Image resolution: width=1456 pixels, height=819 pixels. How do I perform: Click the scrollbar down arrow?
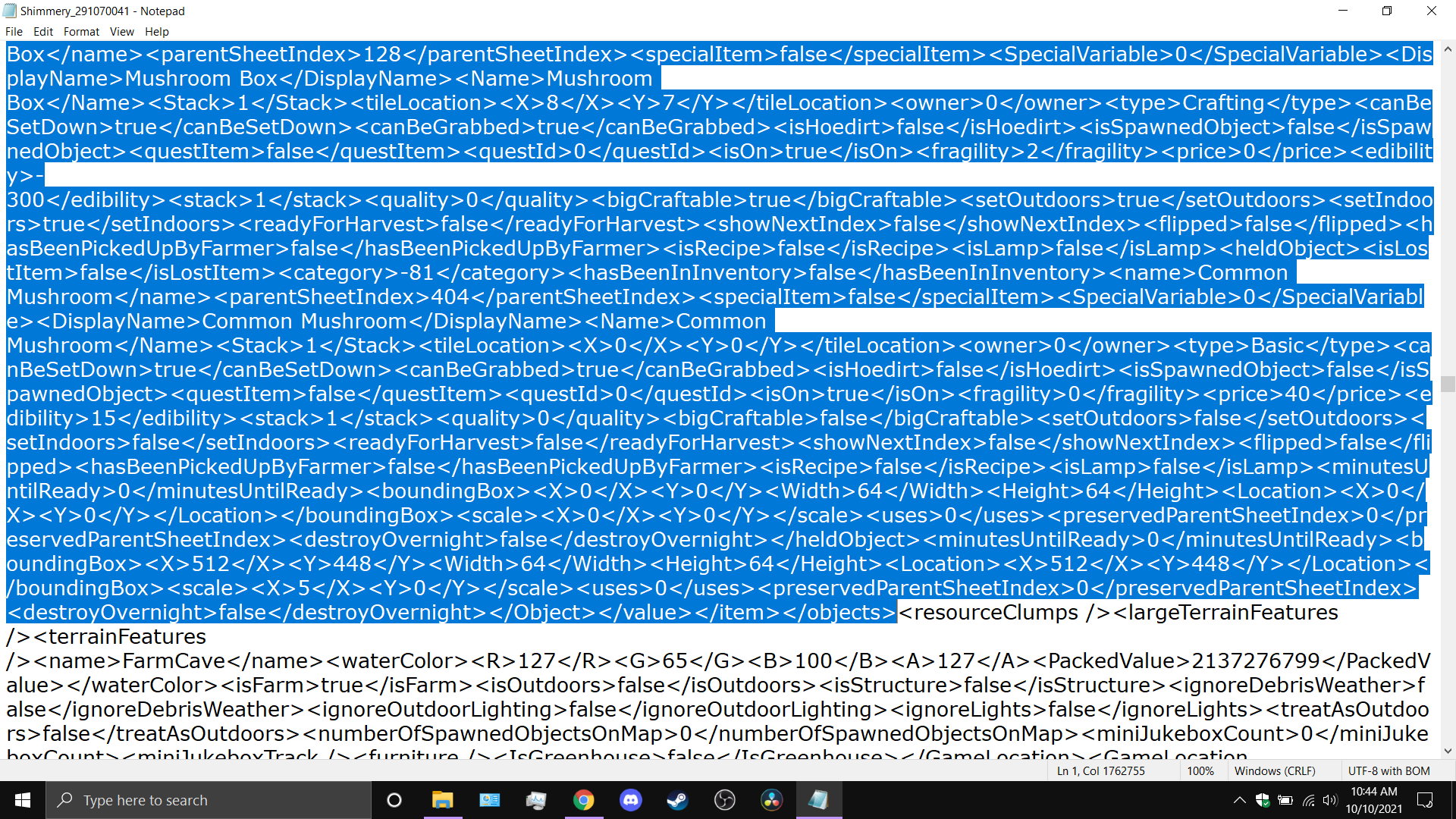(1448, 751)
